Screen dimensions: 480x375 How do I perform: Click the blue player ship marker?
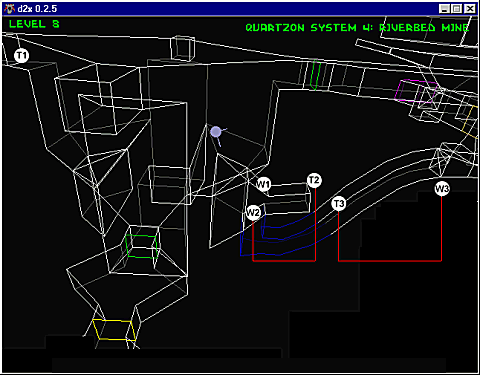(216, 132)
